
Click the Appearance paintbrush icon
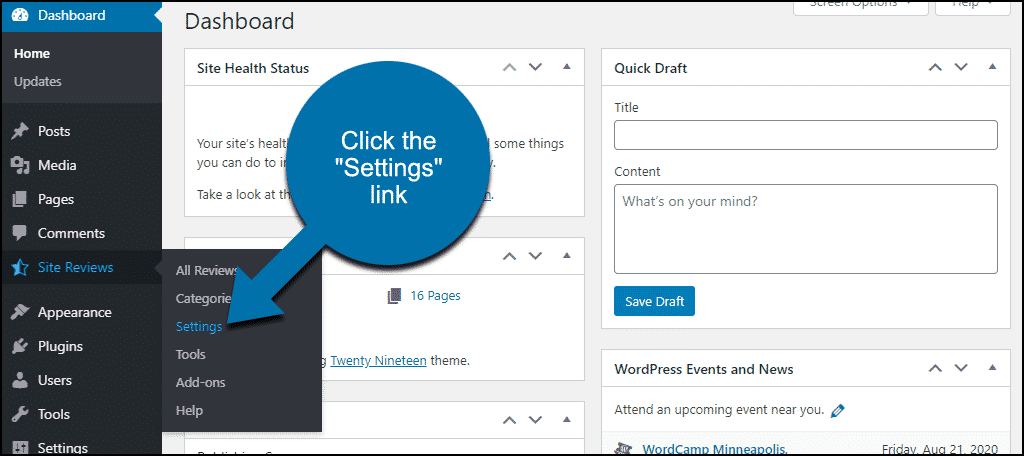click(x=20, y=312)
